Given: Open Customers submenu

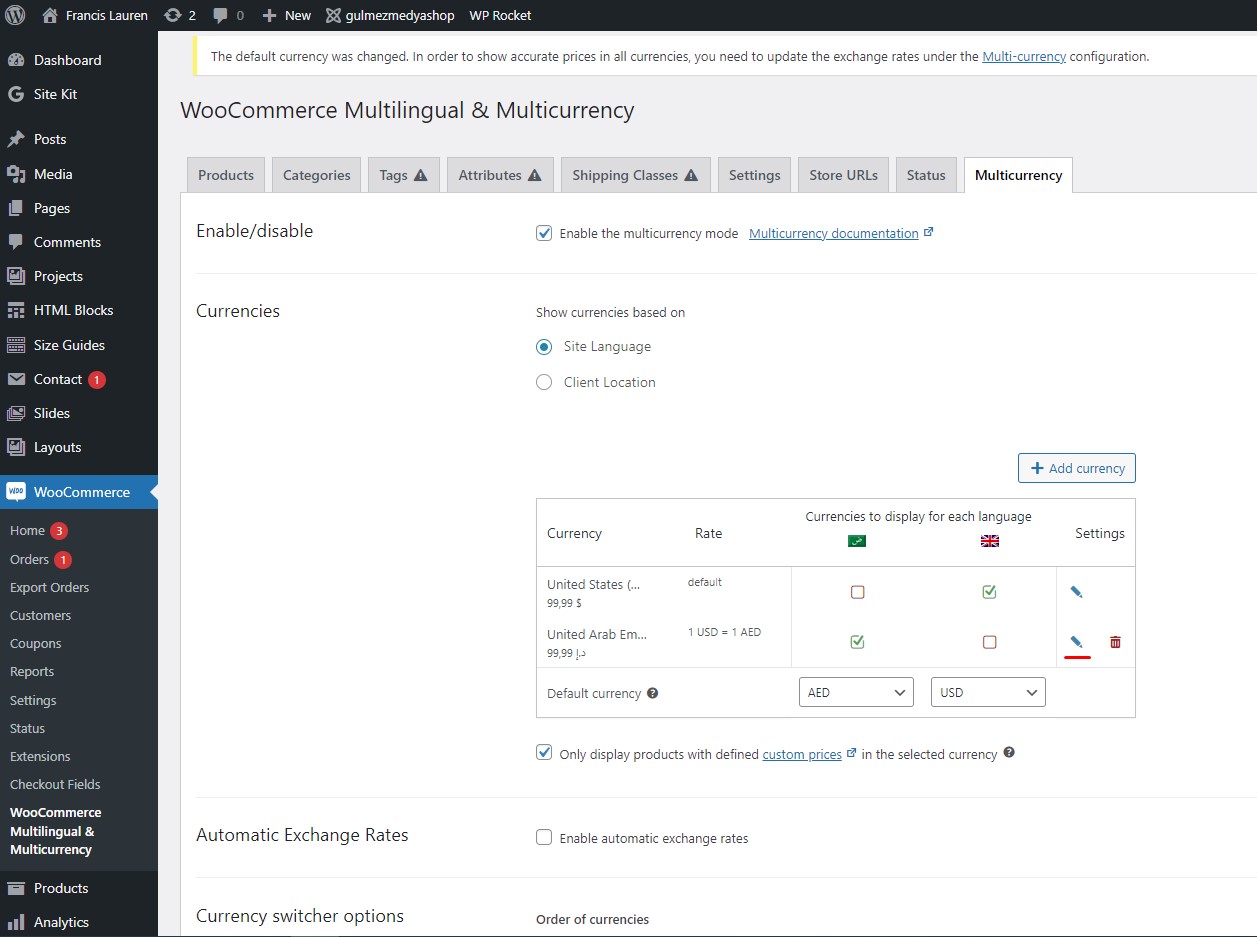Looking at the screenshot, I should pos(40,615).
